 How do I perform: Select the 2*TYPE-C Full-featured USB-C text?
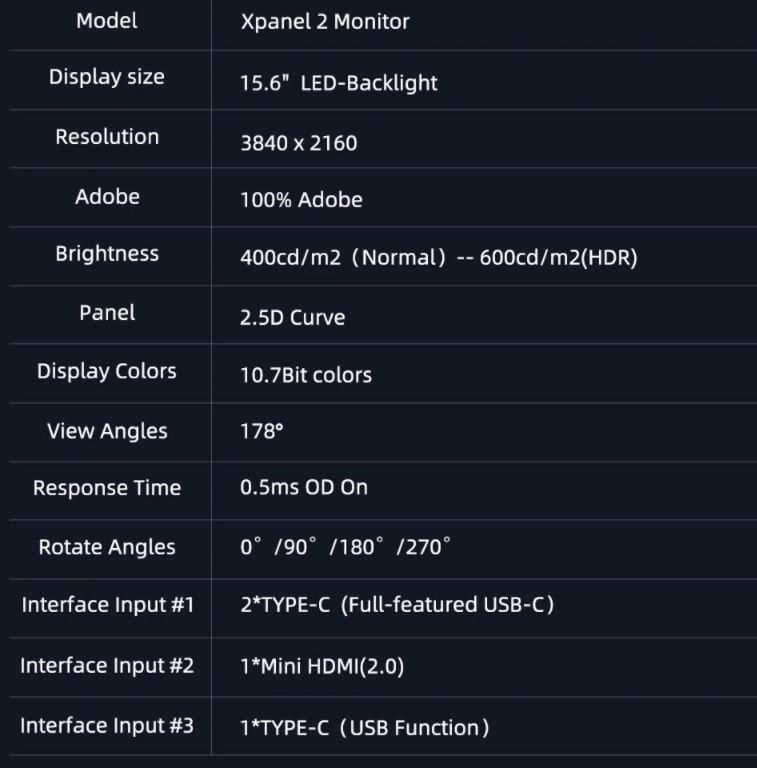(x=397, y=605)
